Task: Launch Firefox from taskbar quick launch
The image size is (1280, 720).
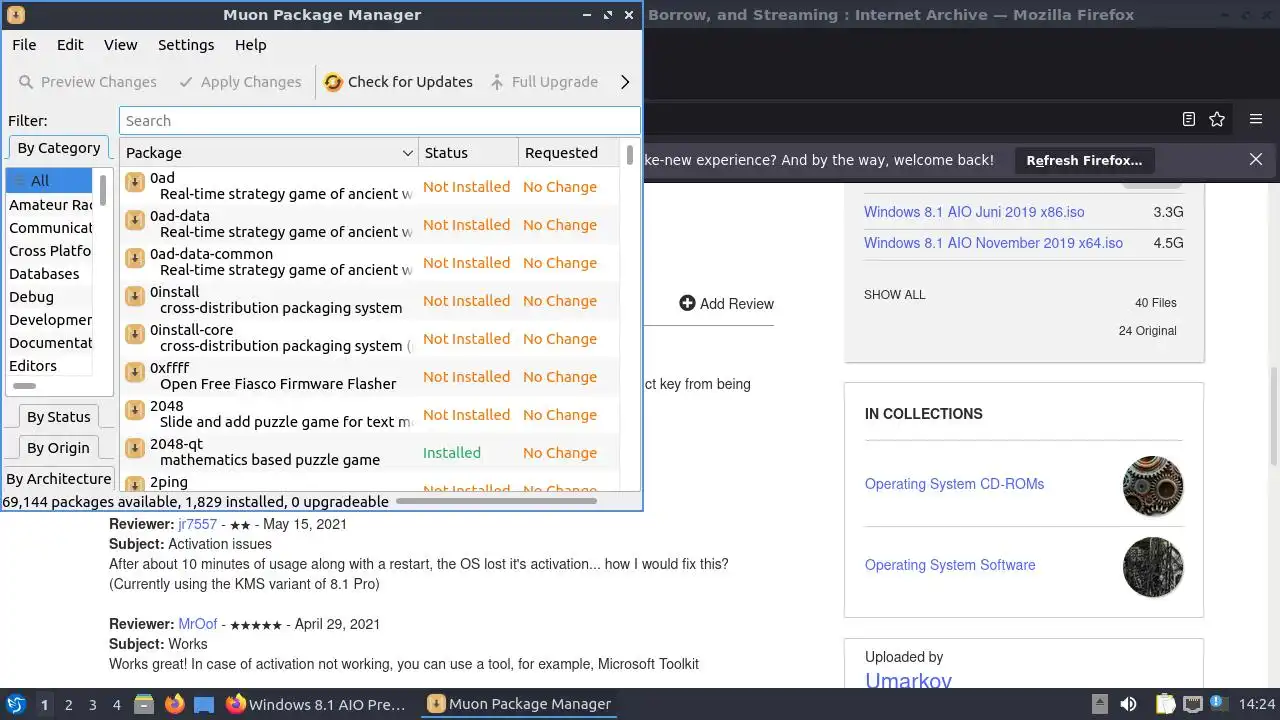Action: [x=174, y=704]
